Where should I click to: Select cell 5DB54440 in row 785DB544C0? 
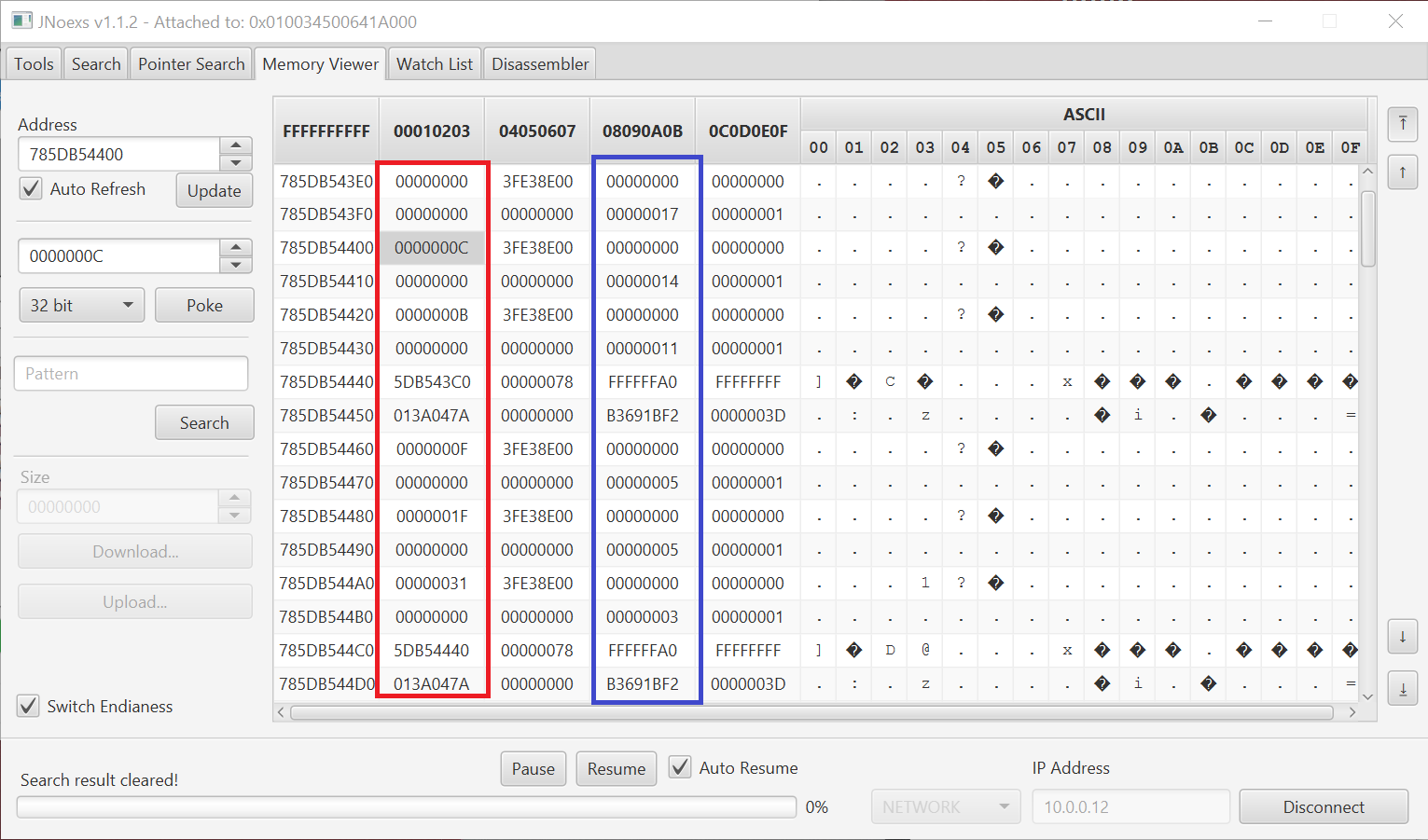click(x=432, y=651)
